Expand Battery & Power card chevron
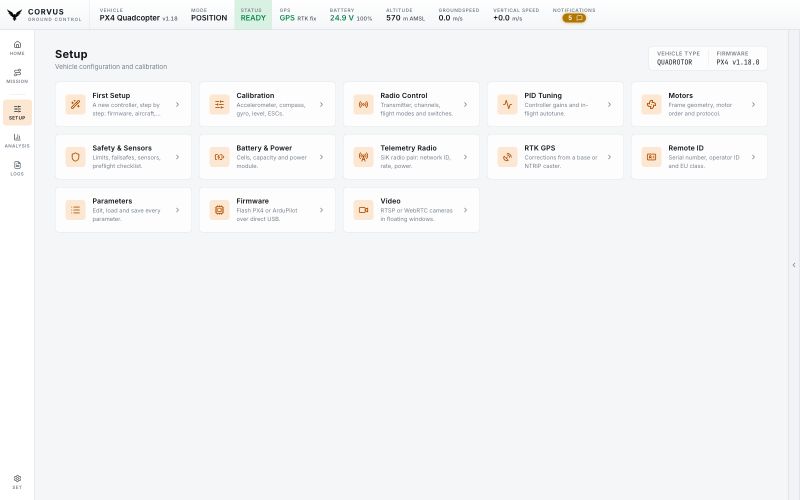Screen dimensions: 800x500 point(321,157)
